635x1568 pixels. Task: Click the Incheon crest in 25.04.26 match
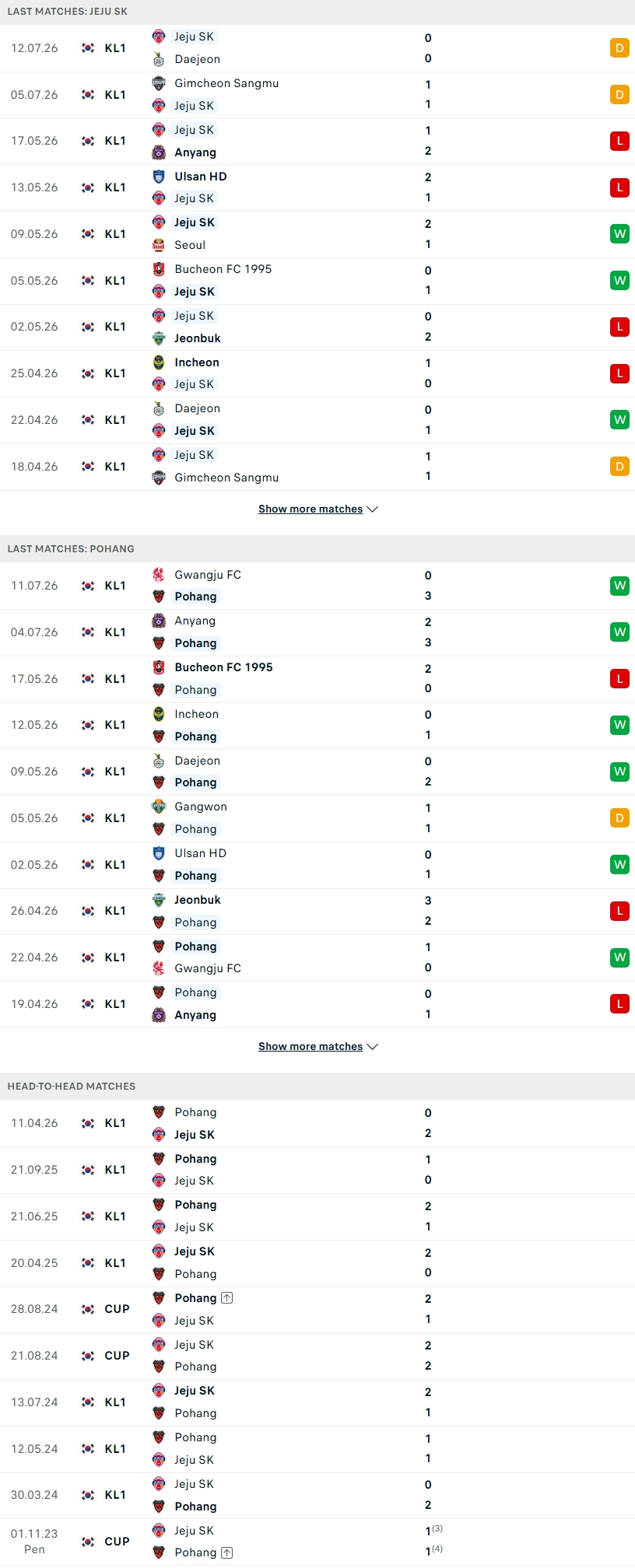(x=159, y=362)
